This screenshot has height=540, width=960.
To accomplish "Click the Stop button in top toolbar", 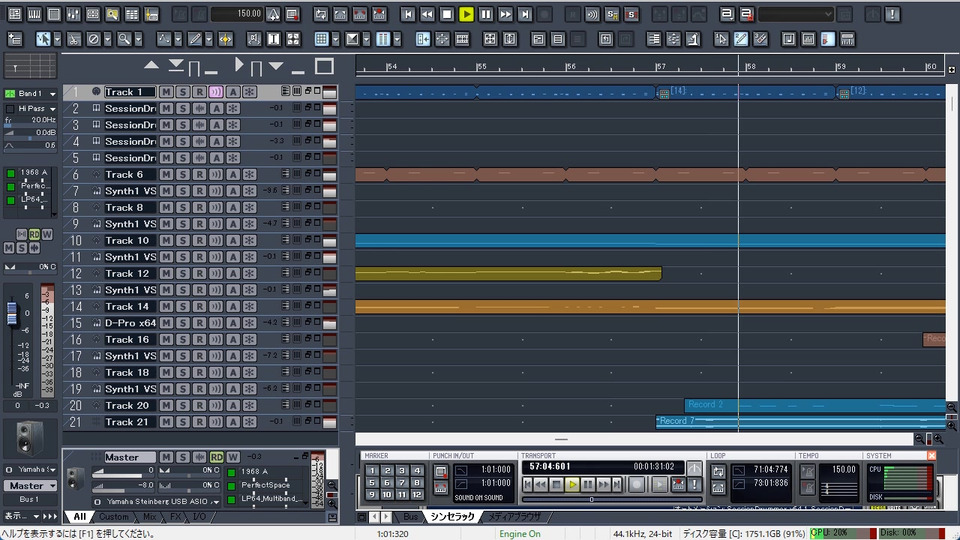I will pyautogui.click(x=447, y=15).
